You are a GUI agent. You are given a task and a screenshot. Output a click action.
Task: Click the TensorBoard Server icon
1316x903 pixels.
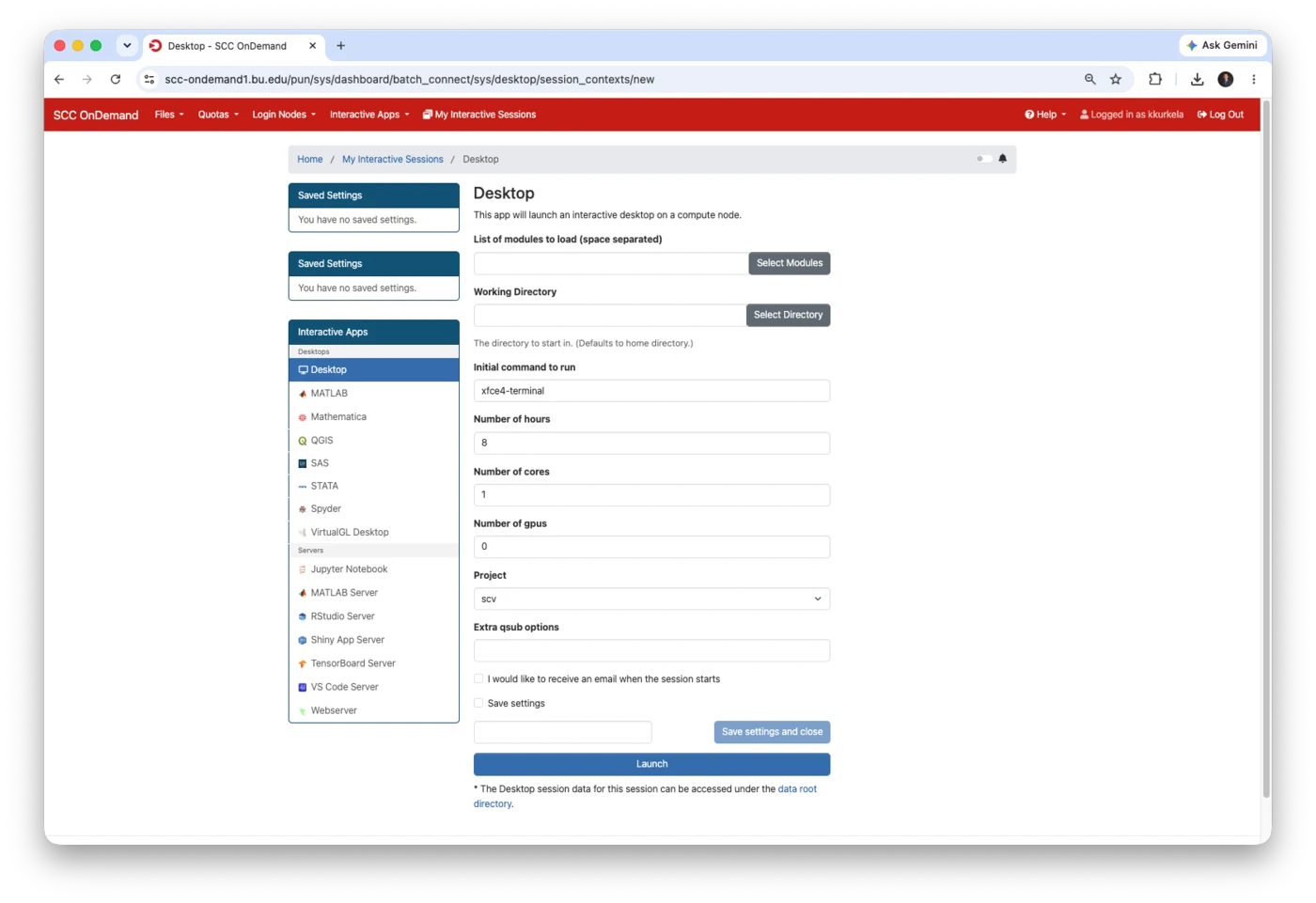pos(303,663)
